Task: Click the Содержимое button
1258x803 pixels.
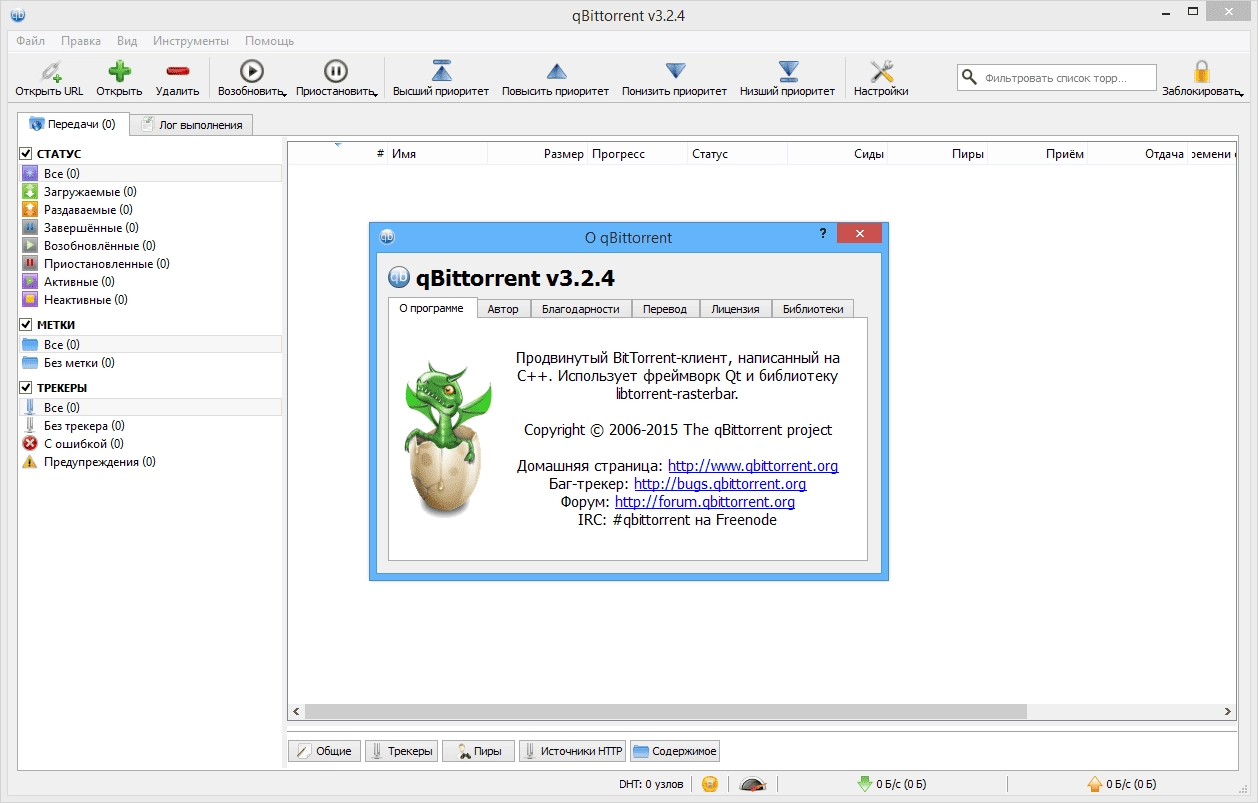Action: (x=675, y=751)
